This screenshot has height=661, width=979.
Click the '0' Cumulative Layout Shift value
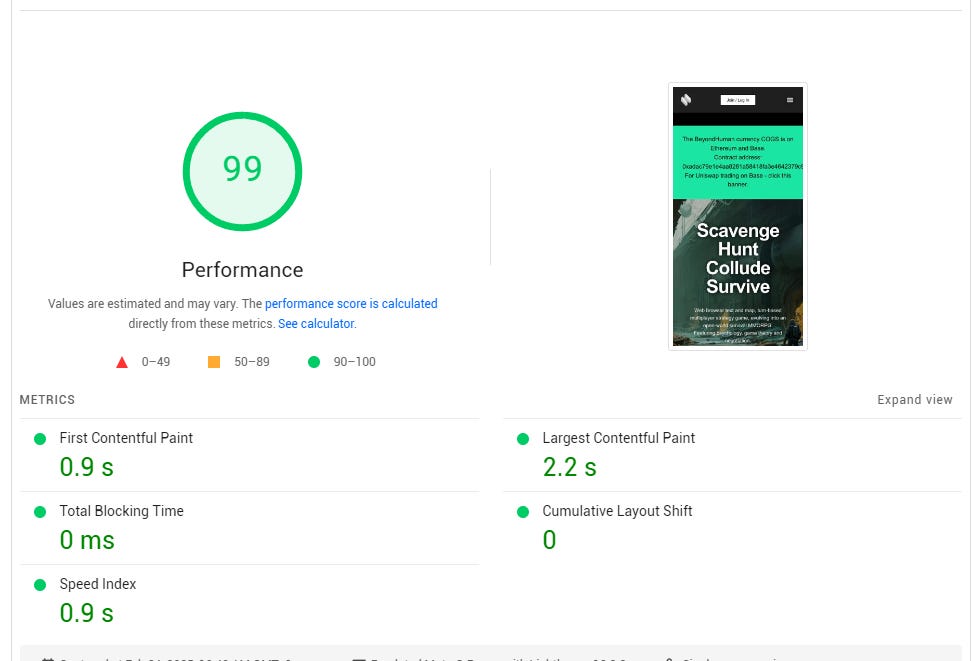(x=549, y=540)
